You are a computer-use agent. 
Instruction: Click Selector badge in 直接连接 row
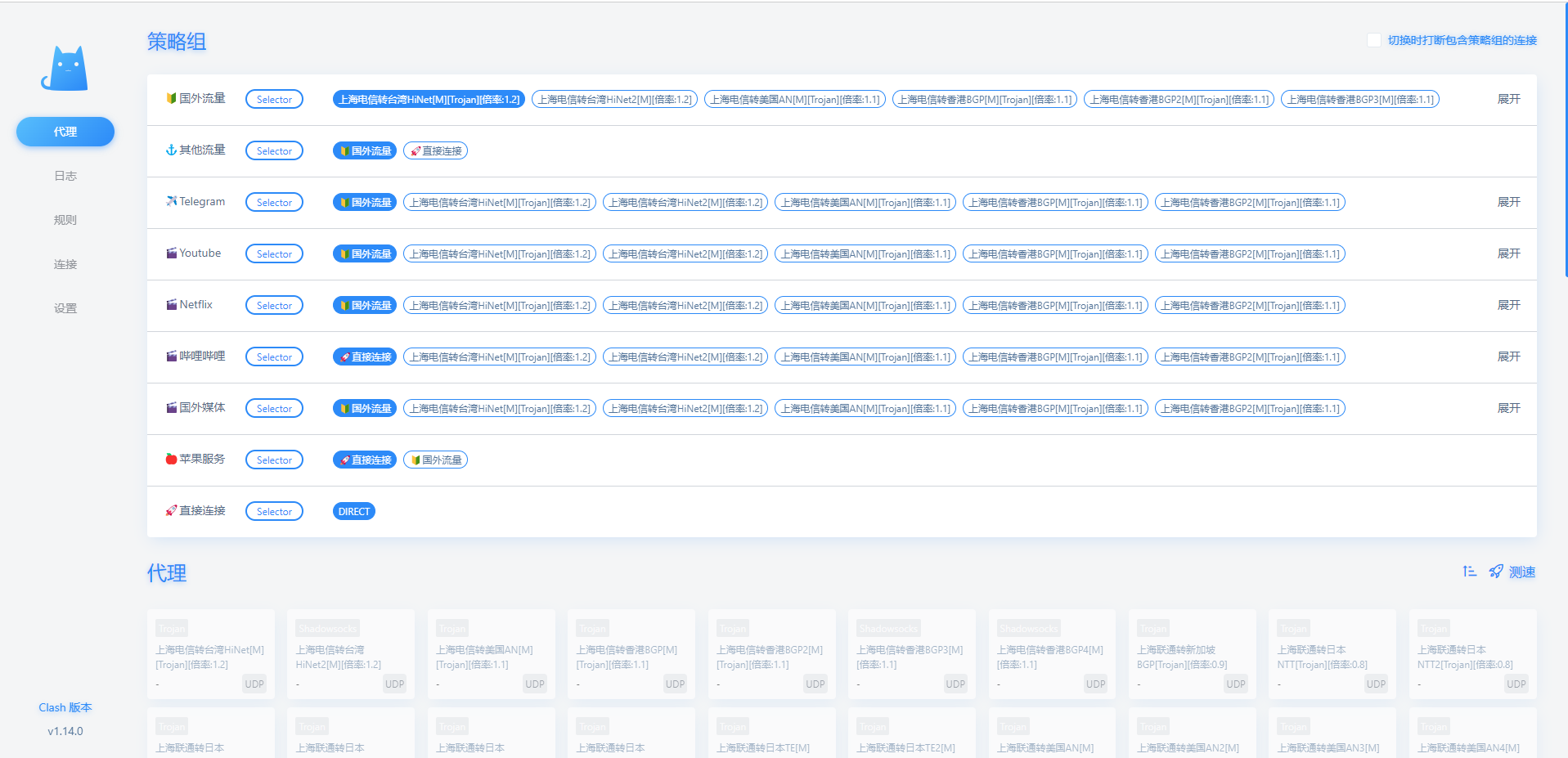tap(274, 511)
